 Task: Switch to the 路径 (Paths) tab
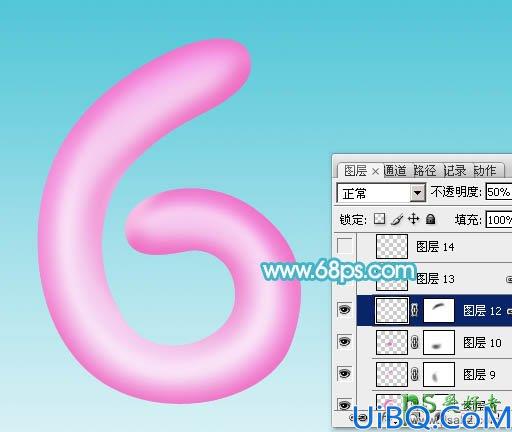425,171
